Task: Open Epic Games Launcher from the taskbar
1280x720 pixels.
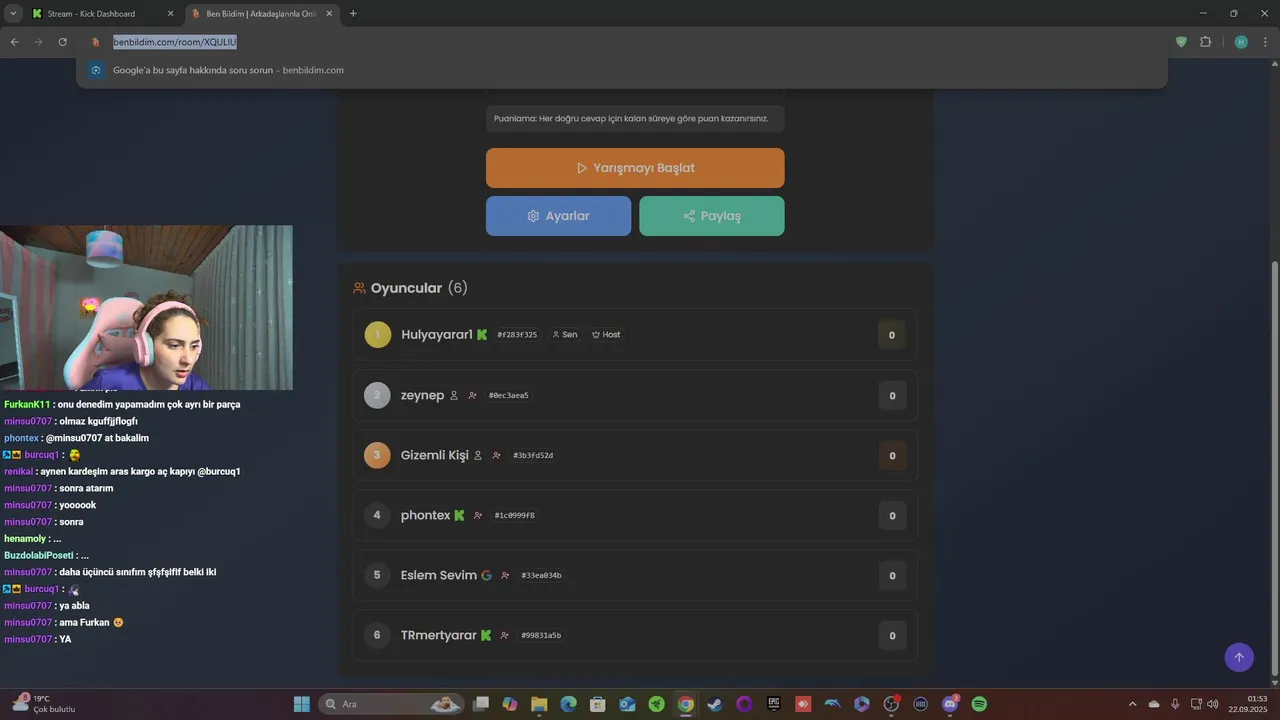Action: (773, 704)
